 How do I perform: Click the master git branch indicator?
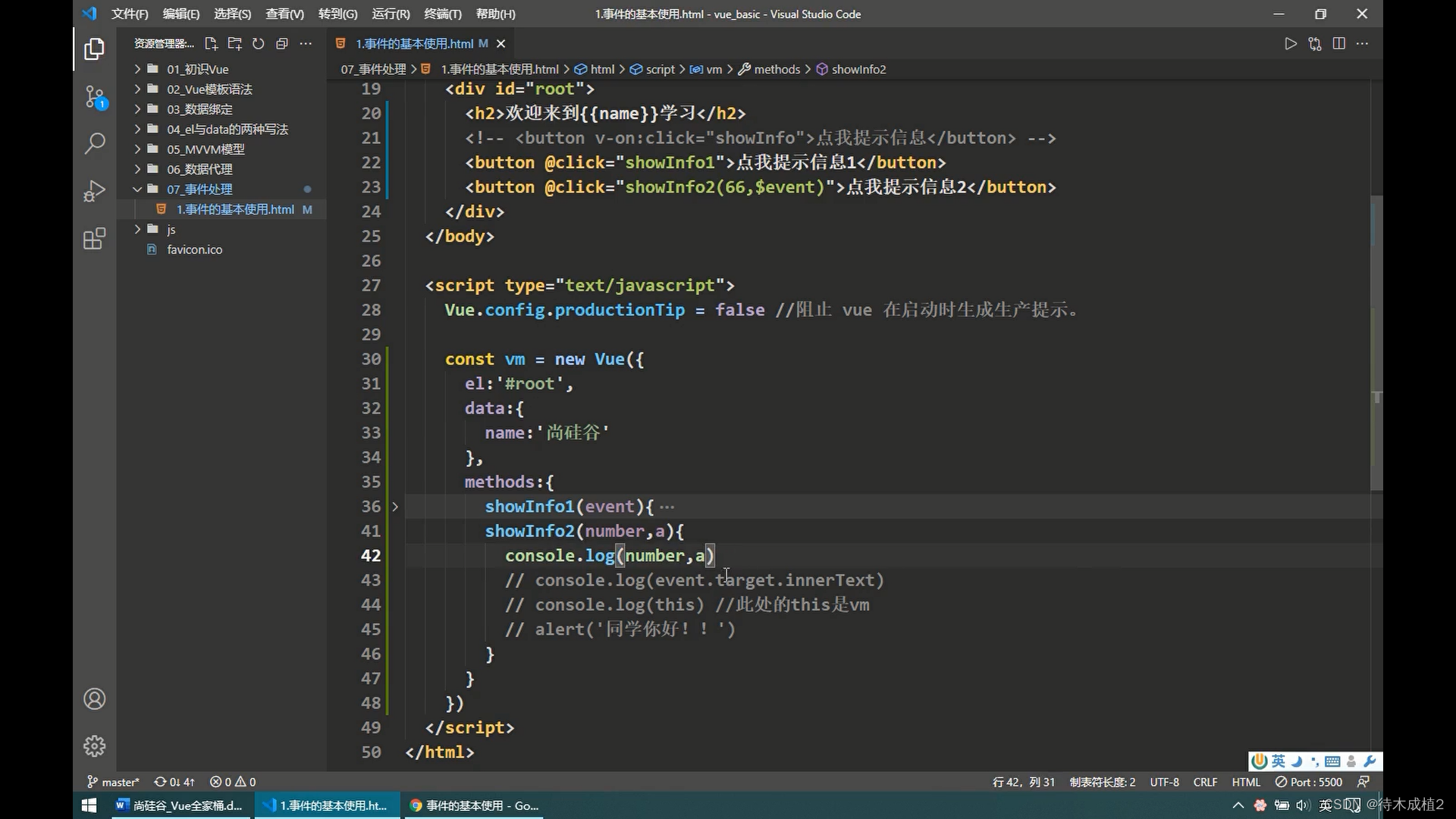pyautogui.click(x=113, y=782)
